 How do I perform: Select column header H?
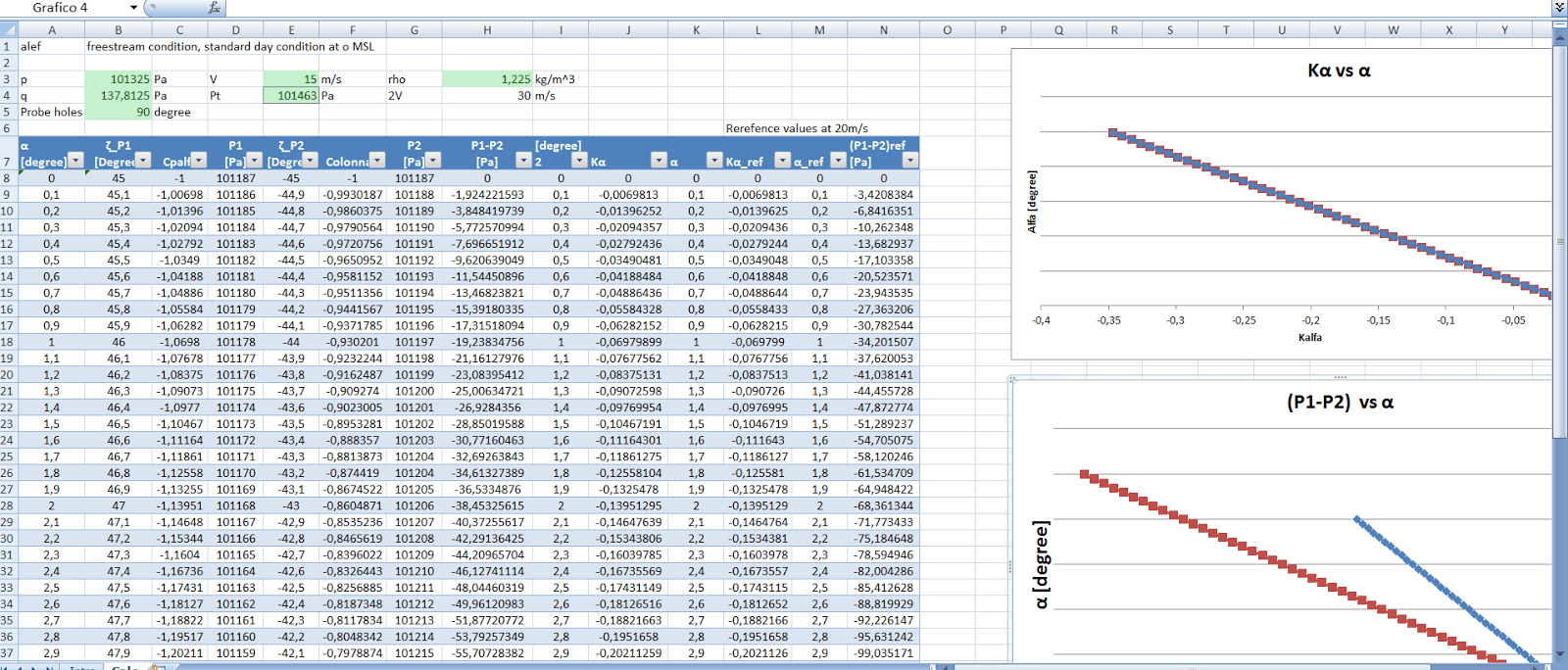pos(487,30)
